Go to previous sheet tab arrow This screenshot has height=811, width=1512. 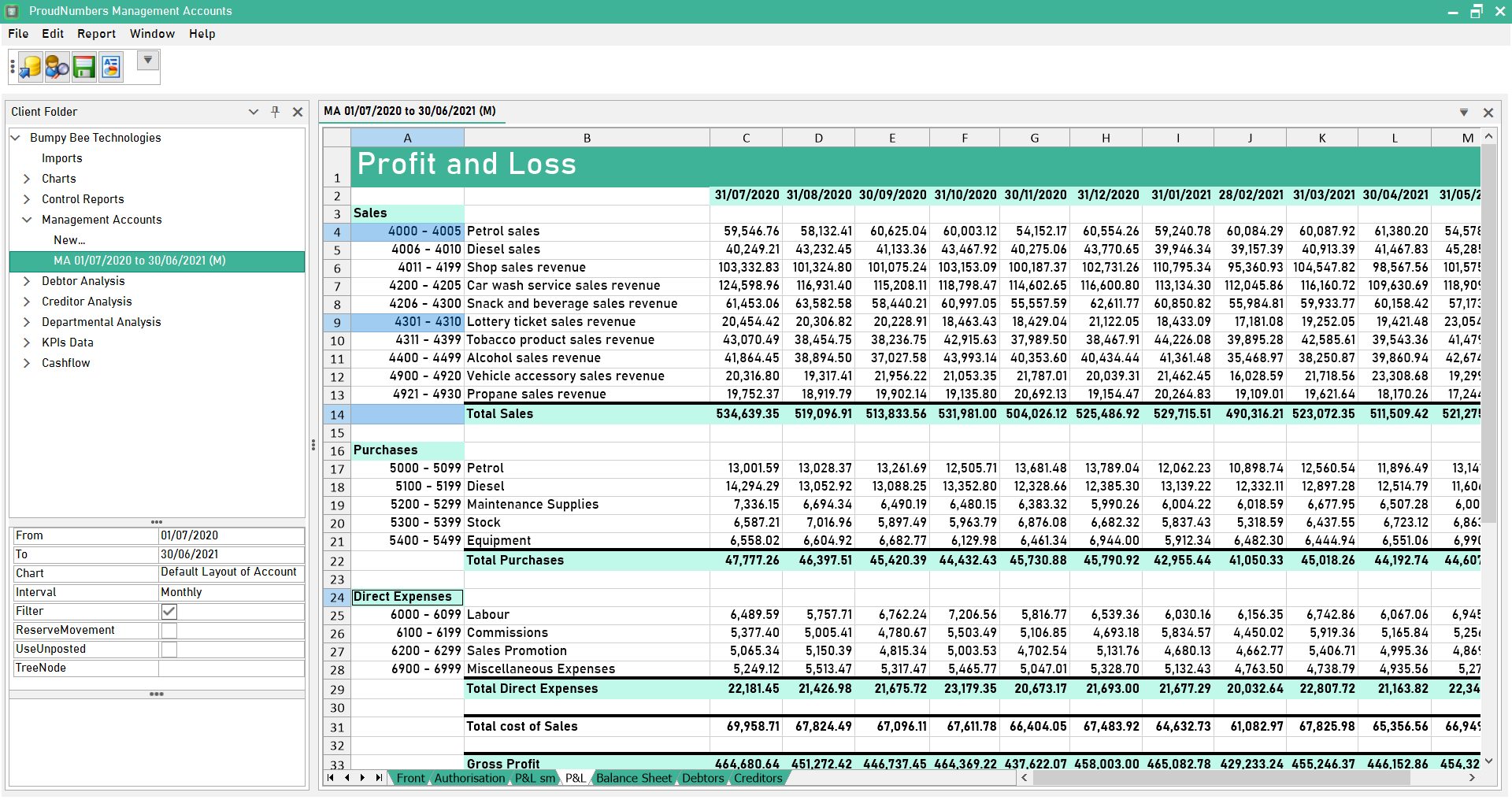[x=346, y=778]
